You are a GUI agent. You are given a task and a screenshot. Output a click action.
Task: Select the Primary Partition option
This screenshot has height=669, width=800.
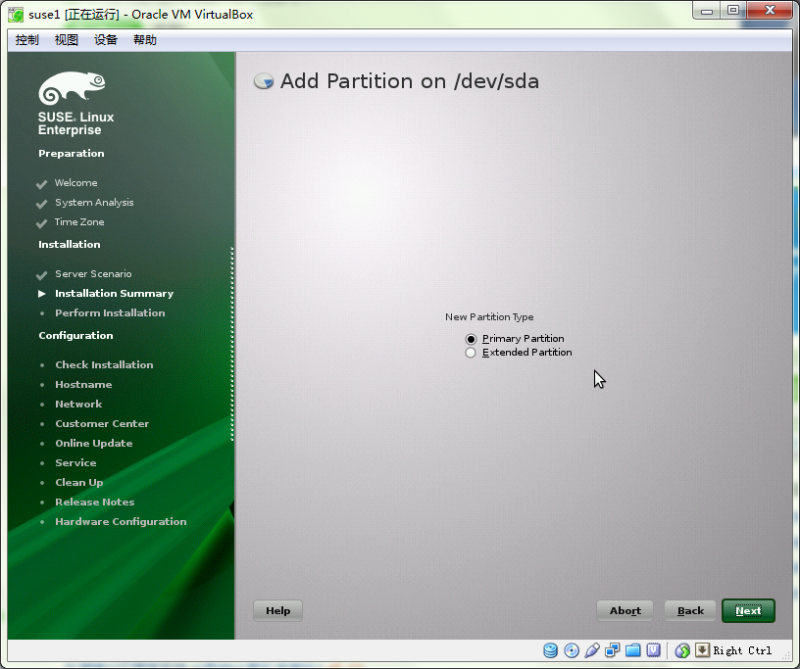click(470, 338)
